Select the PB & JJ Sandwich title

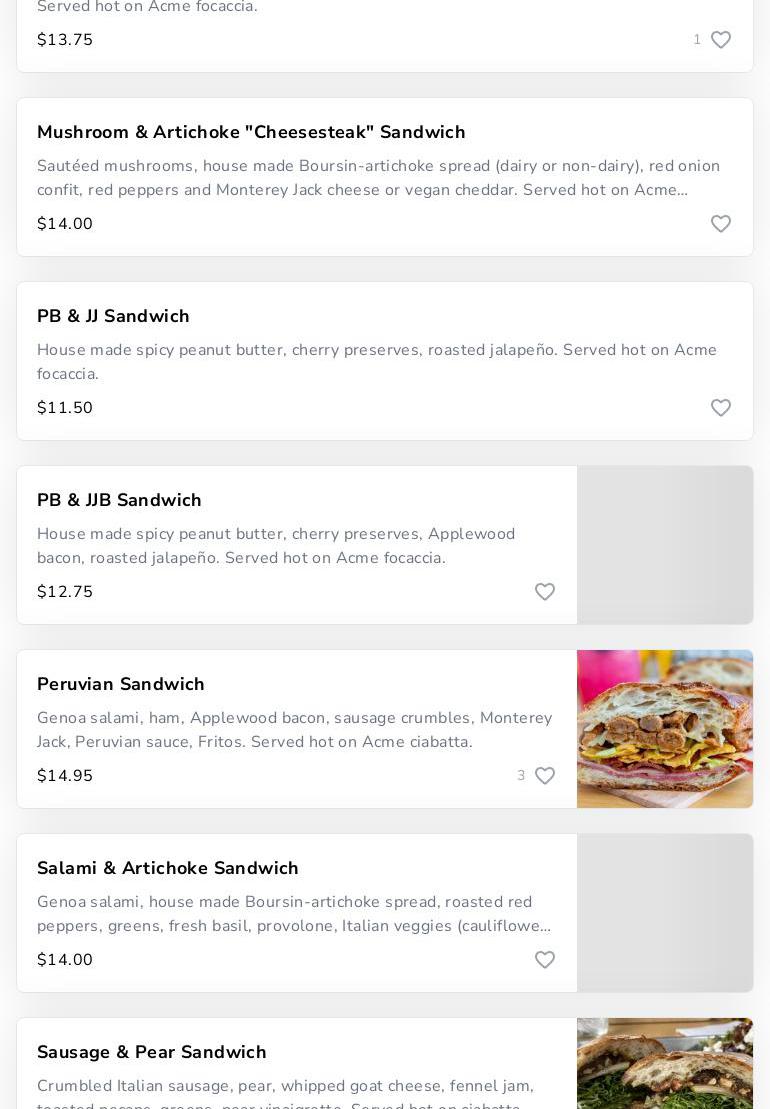(x=113, y=316)
